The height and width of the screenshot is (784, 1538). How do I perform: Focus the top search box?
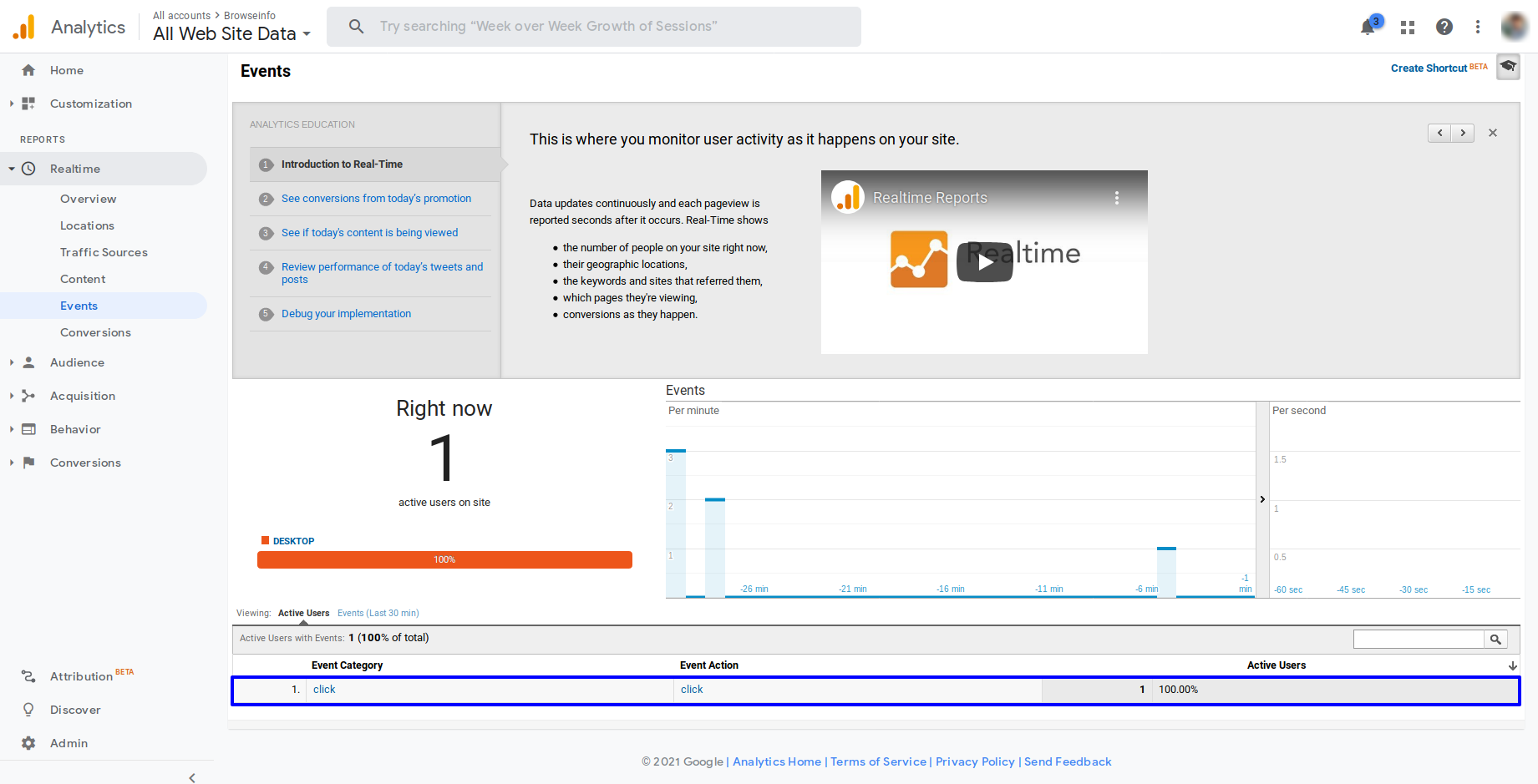[594, 27]
